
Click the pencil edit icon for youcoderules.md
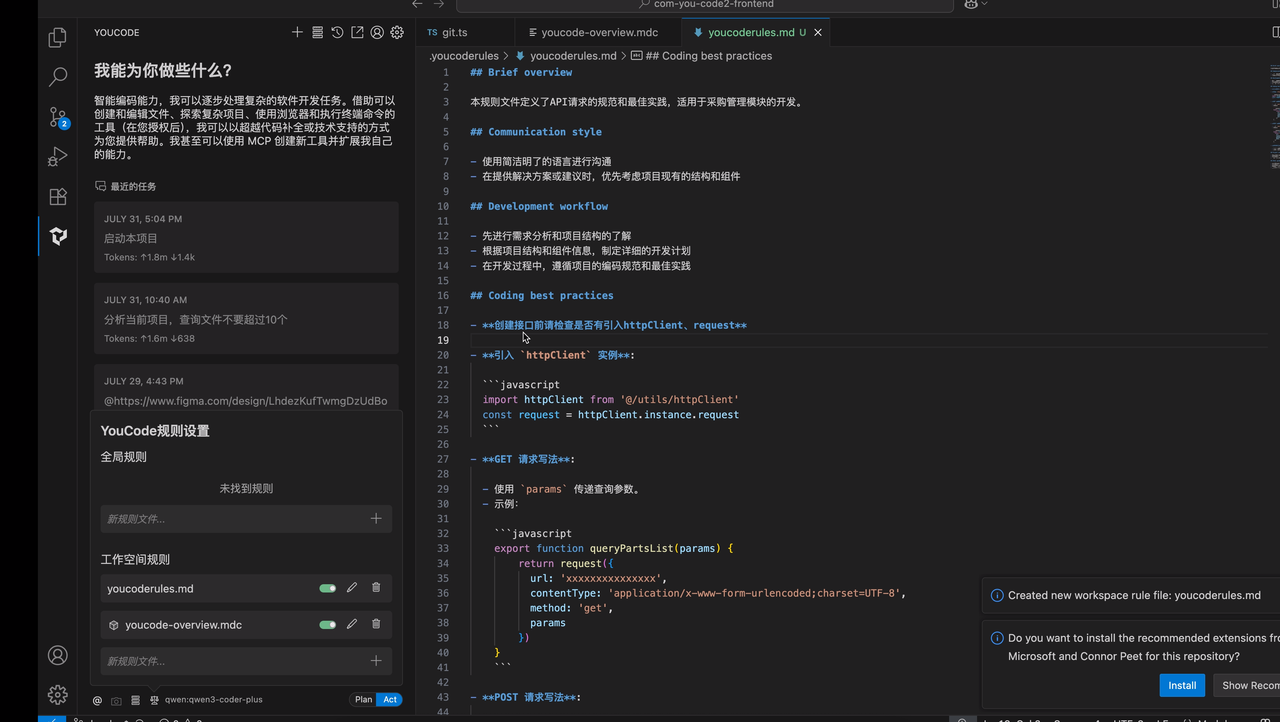[352, 588]
